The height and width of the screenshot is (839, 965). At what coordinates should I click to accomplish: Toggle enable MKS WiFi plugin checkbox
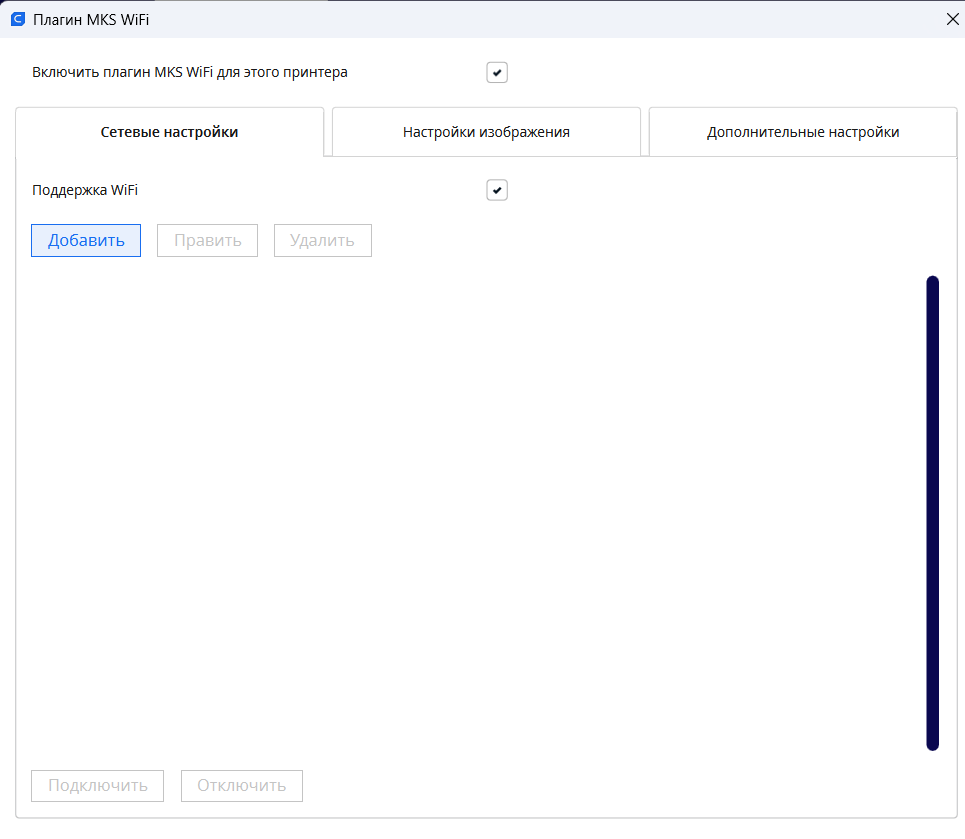(x=497, y=73)
